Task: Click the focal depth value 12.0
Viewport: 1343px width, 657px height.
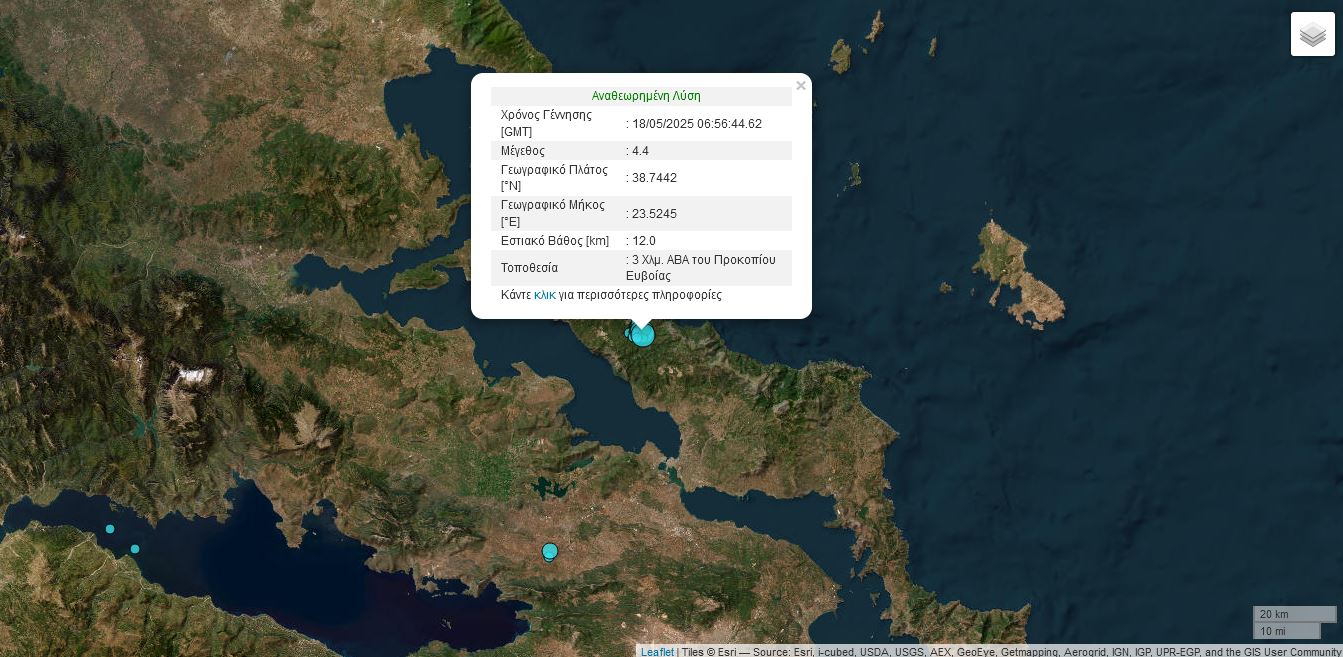Action: pos(643,241)
